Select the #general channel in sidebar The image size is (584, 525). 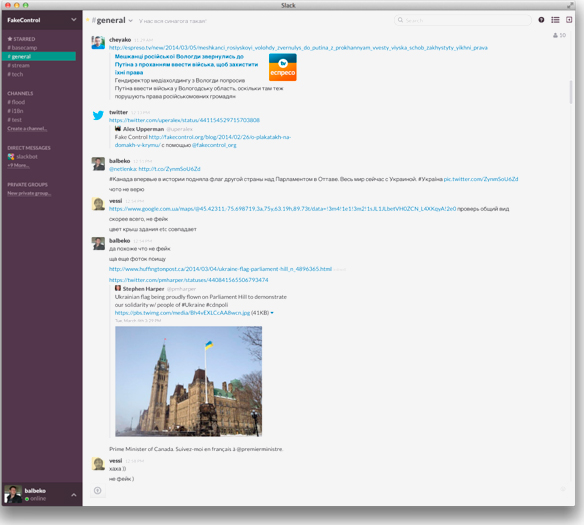click(39, 57)
